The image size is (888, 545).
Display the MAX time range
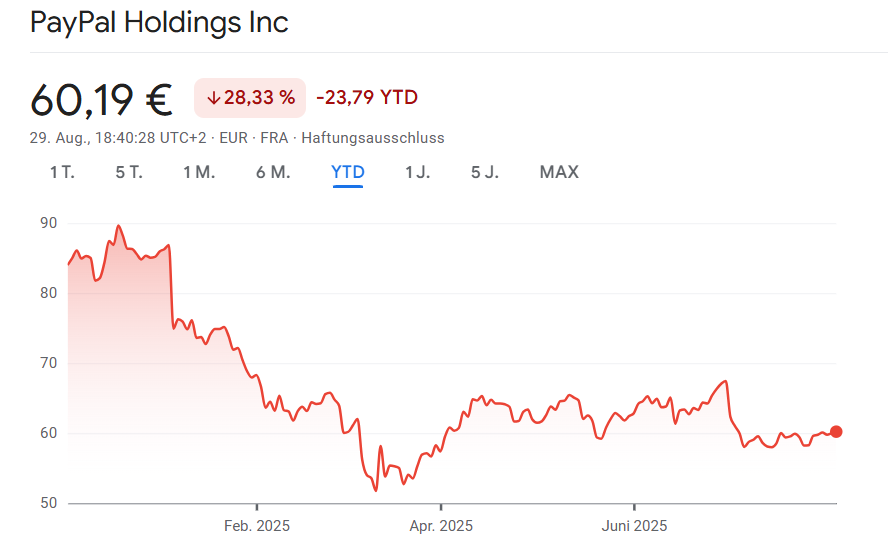click(x=559, y=172)
